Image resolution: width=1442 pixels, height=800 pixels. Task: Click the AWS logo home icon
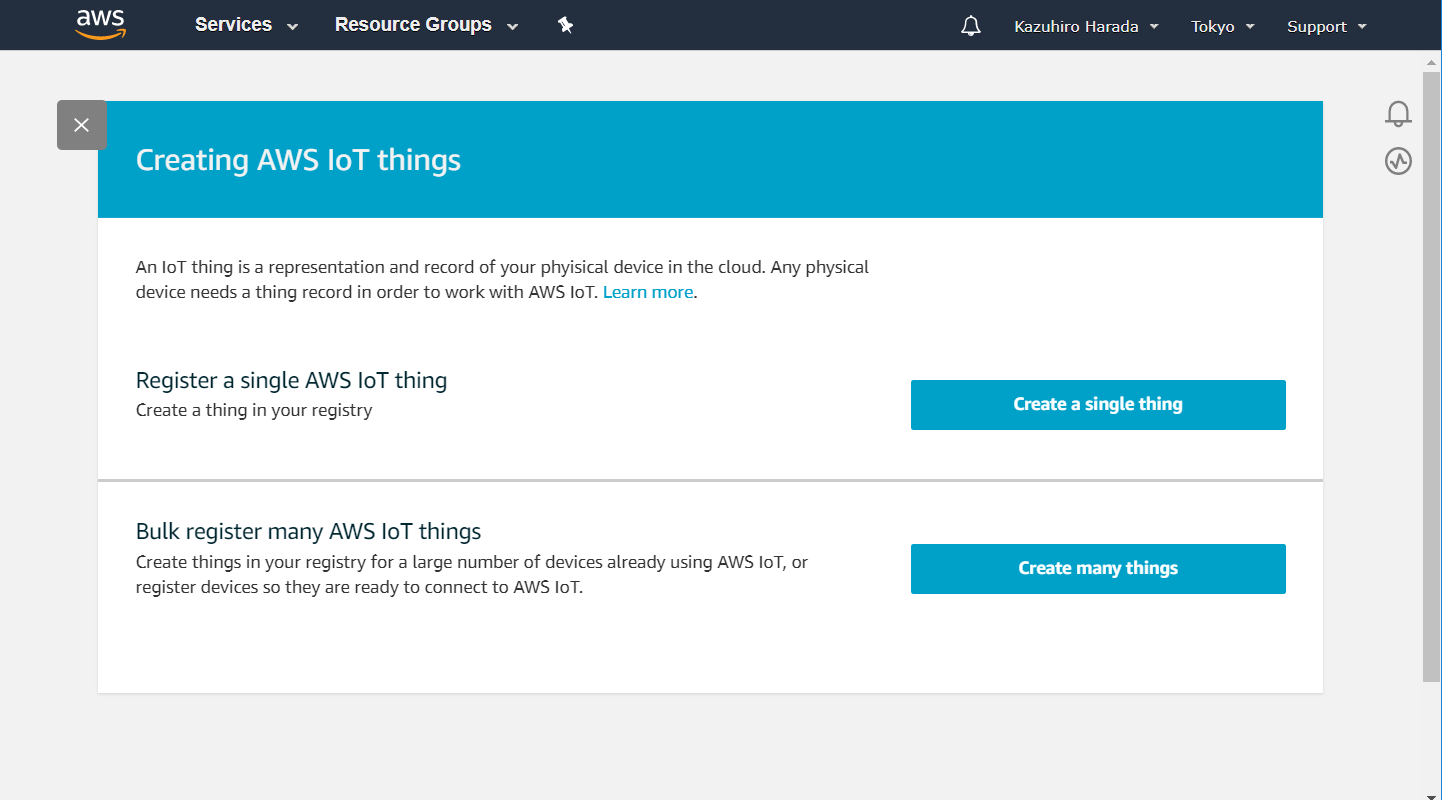tap(100, 25)
